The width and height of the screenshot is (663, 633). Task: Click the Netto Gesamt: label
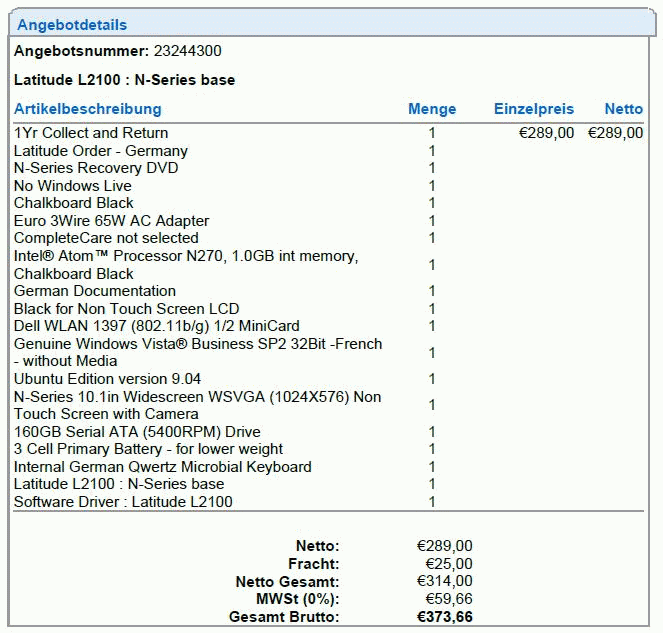(x=288, y=582)
